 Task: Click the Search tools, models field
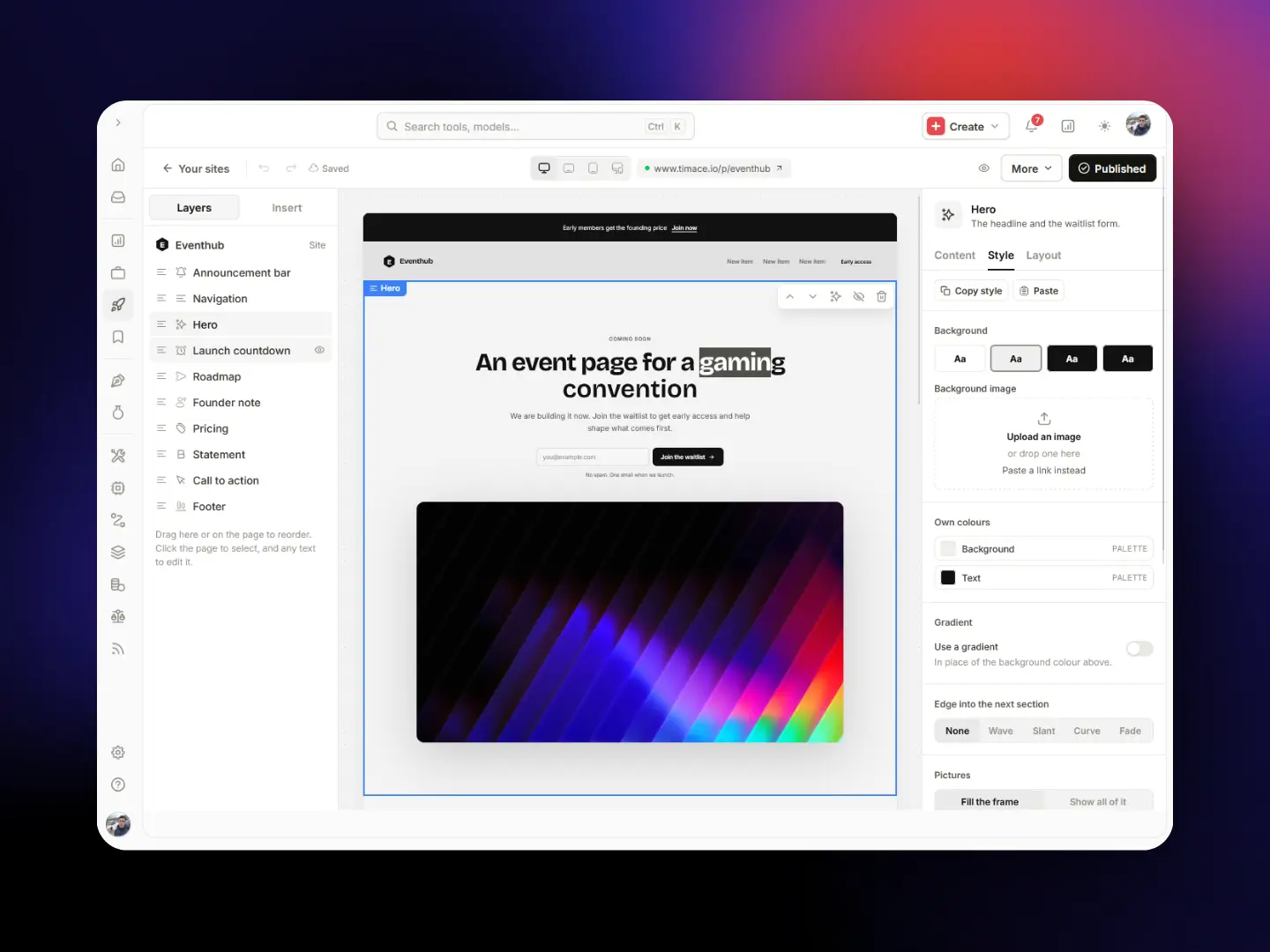[x=535, y=126]
